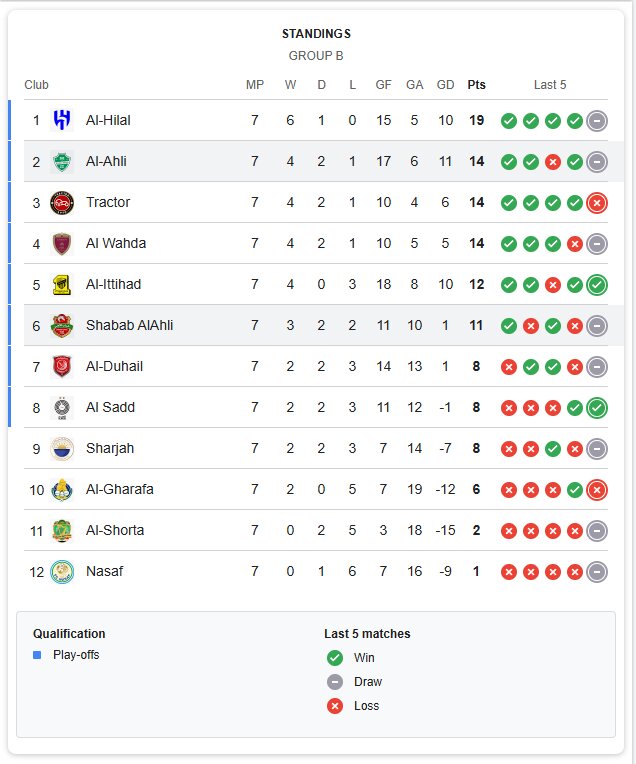Click the Al-Ahli club crest
Viewport: 636px width, 764px height.
(x=62, y=161)
